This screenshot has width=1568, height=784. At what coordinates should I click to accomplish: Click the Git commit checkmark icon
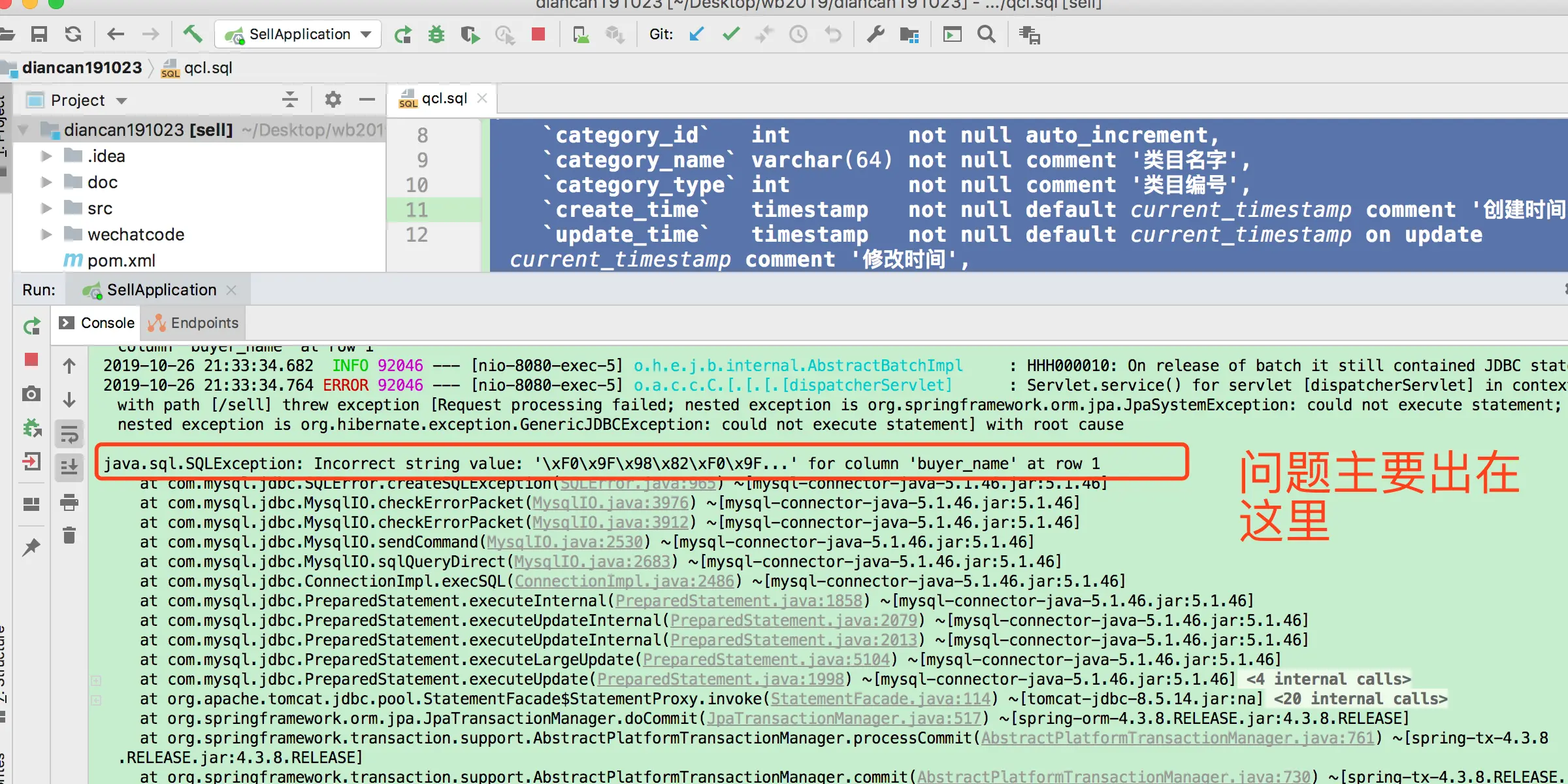tap(731, 34)
